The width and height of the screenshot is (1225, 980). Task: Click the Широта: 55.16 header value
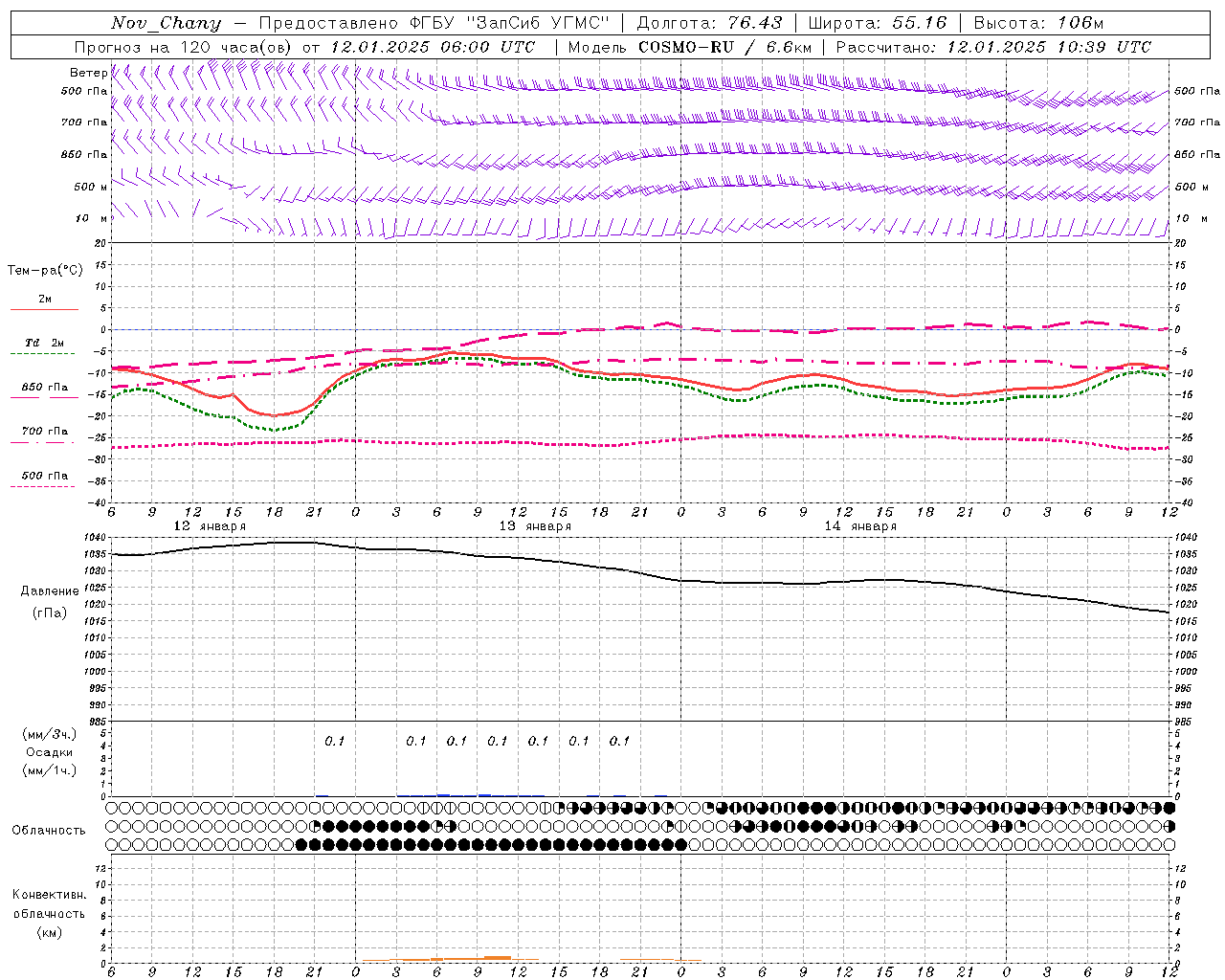(878, 23)
